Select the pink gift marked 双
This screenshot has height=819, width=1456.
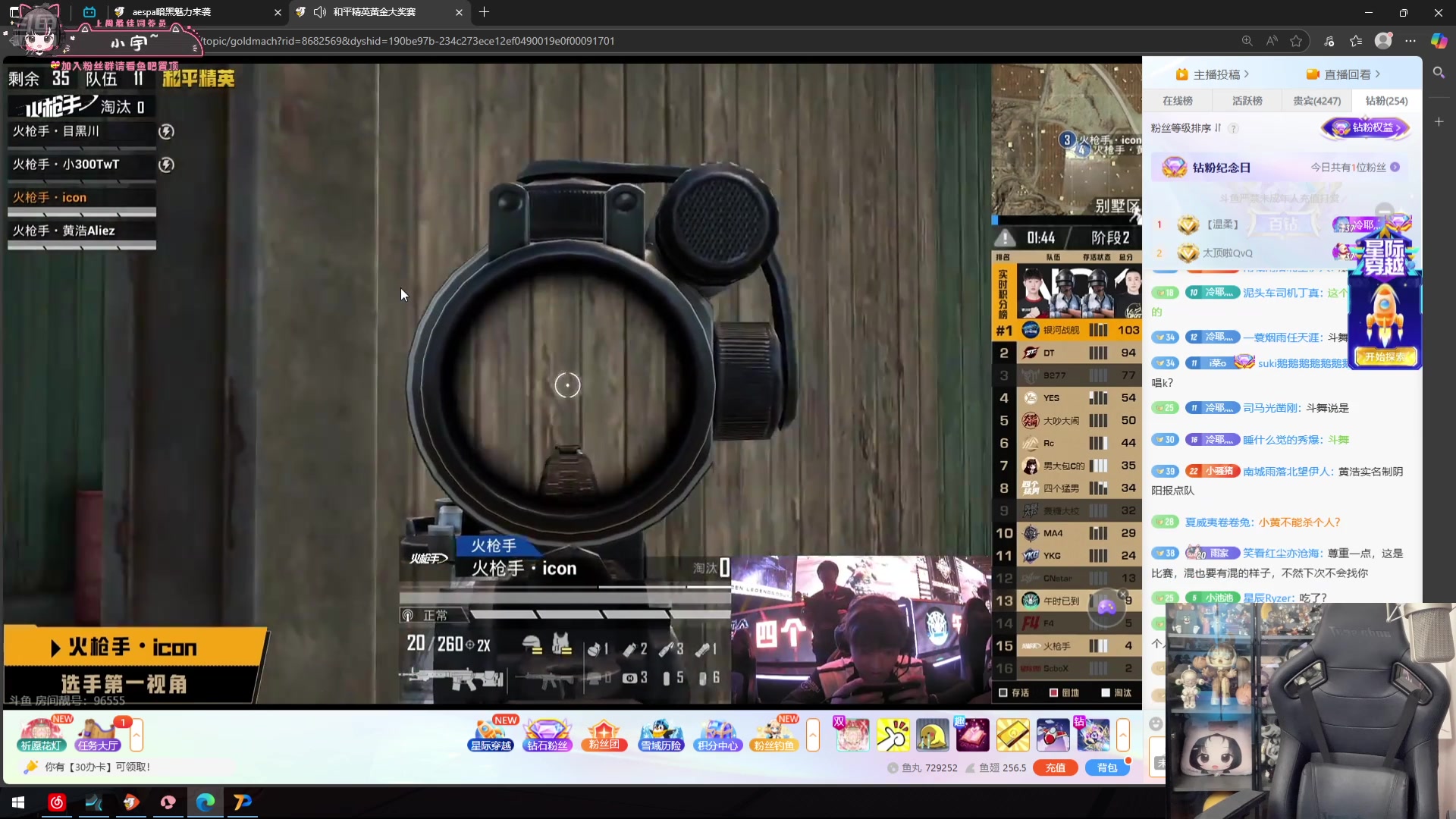click(x=852, y=735)
